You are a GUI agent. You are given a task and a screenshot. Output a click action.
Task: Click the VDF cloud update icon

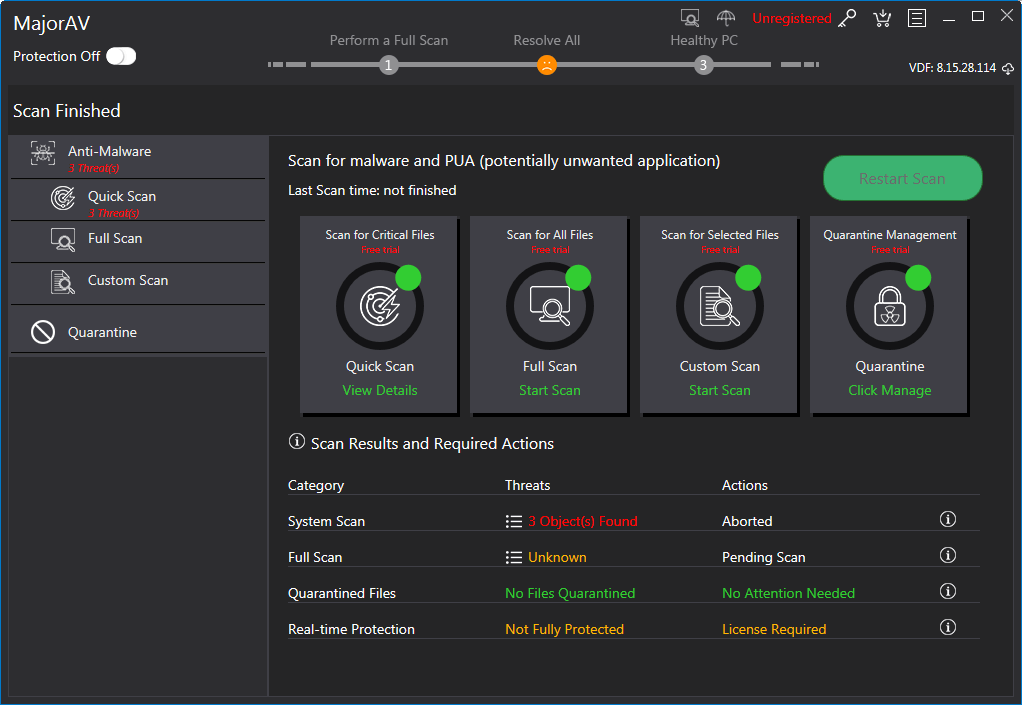[1008, 68]
